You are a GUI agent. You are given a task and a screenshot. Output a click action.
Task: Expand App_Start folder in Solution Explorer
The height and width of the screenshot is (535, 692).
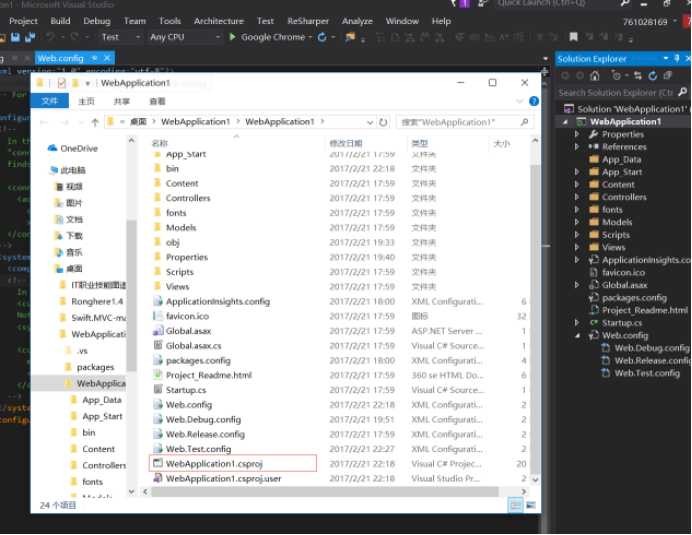tap(577, 172)
